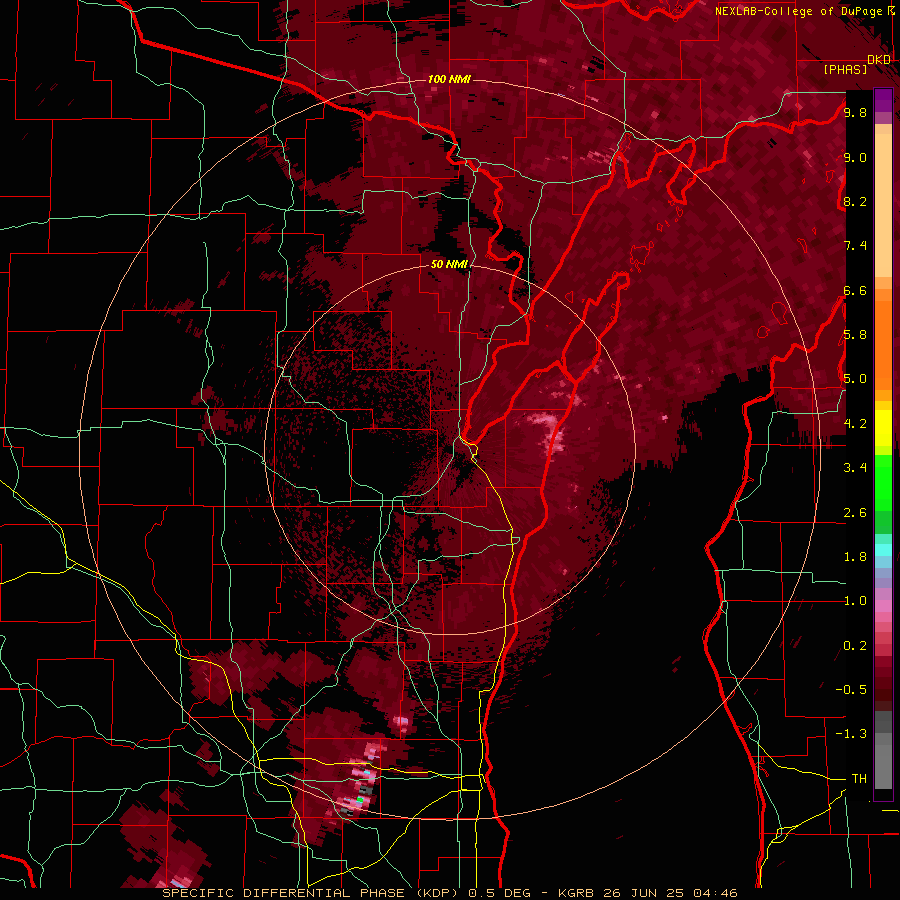
Task: Click the 8.2 value on the scale
Action: click(855, 201)
